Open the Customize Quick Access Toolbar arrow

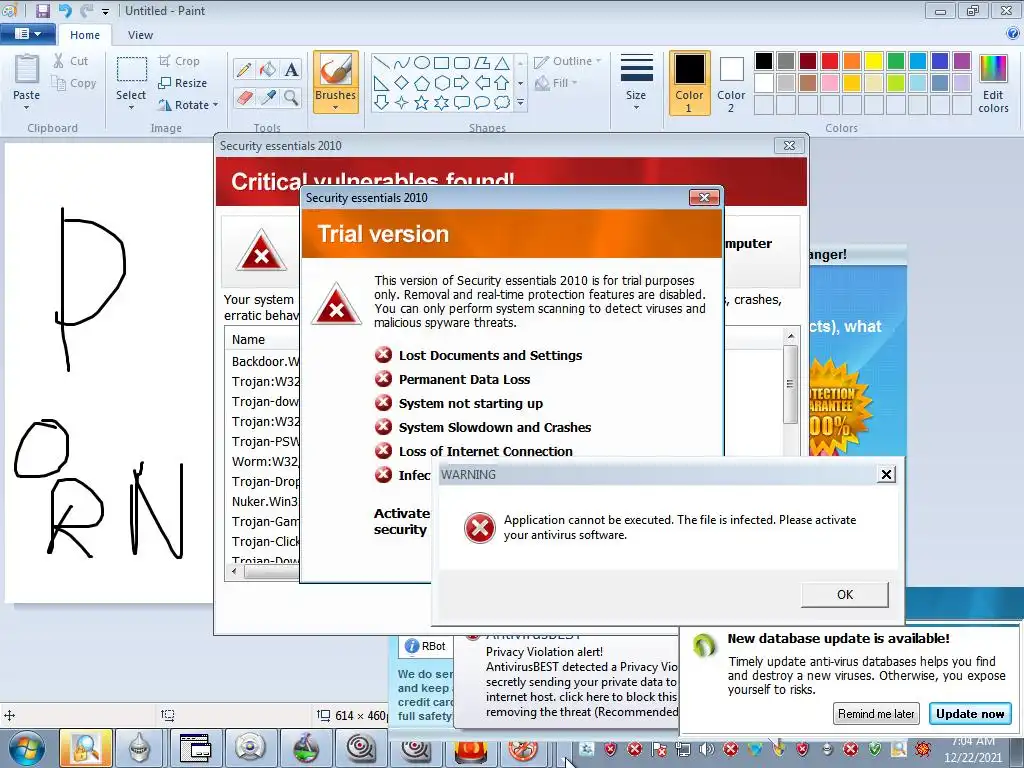[105, 11]
